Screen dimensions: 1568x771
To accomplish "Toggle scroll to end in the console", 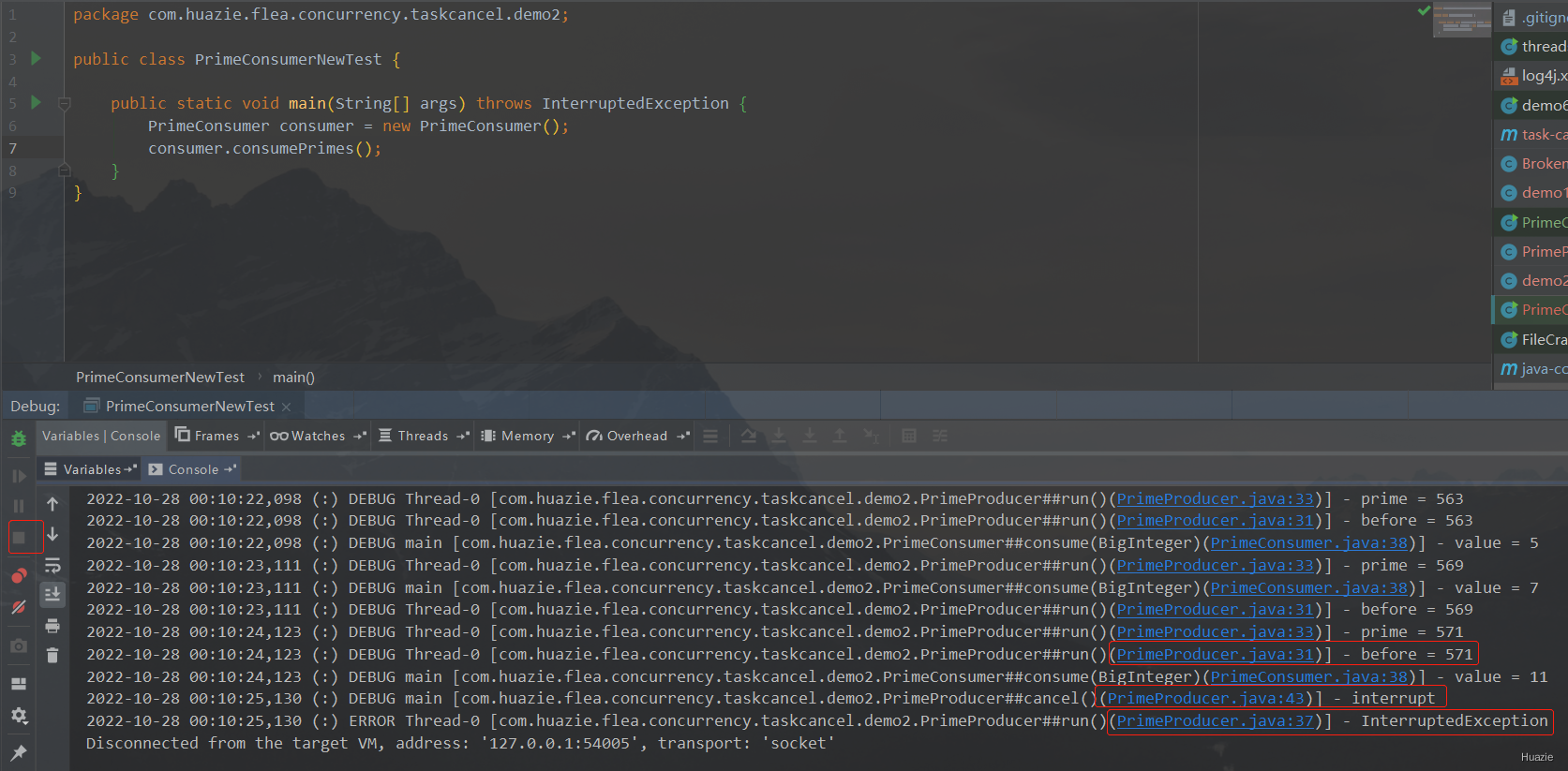I will pyautogui.click(x=52, y=594).
